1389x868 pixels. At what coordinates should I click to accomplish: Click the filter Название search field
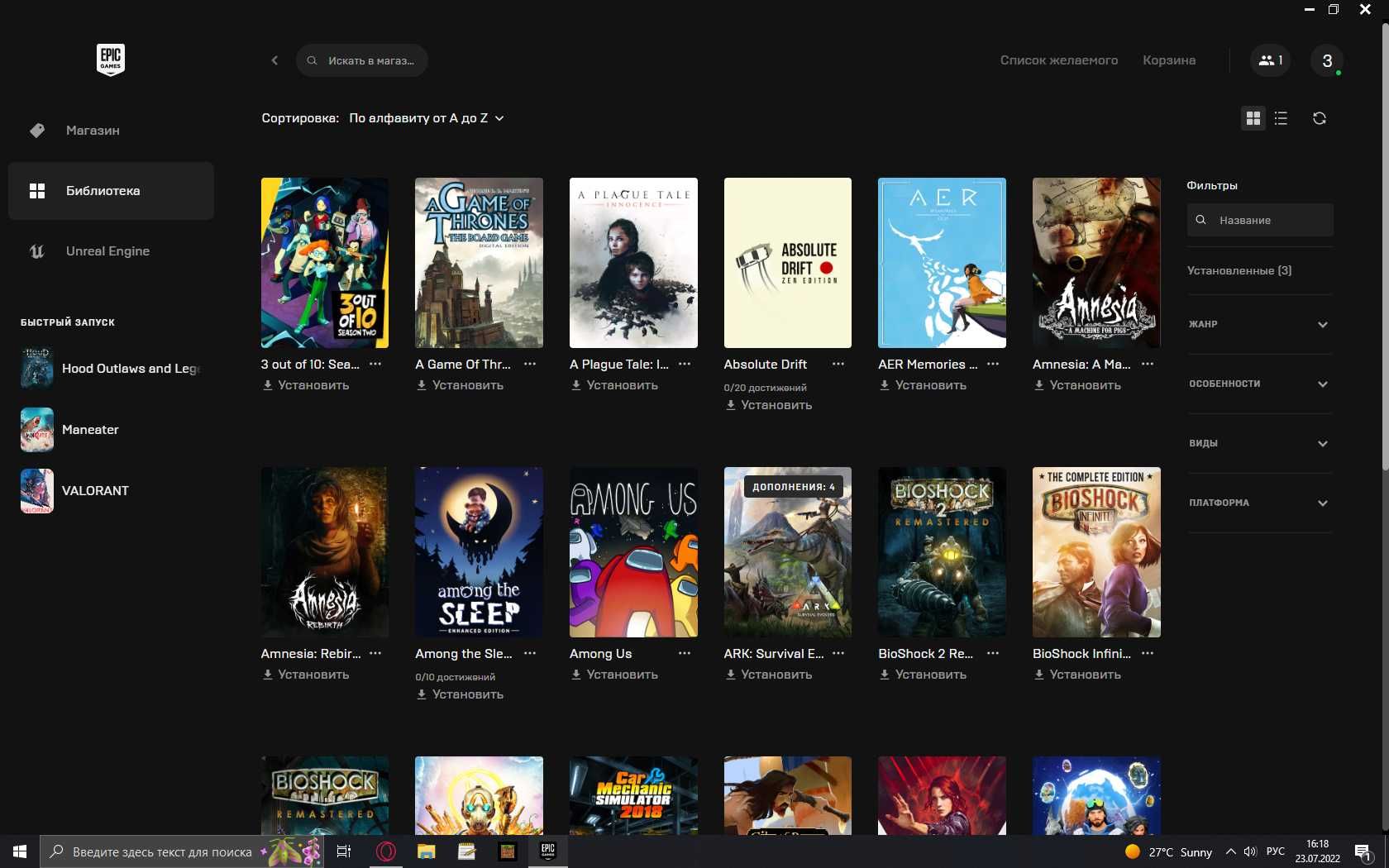click(1260, 220)
